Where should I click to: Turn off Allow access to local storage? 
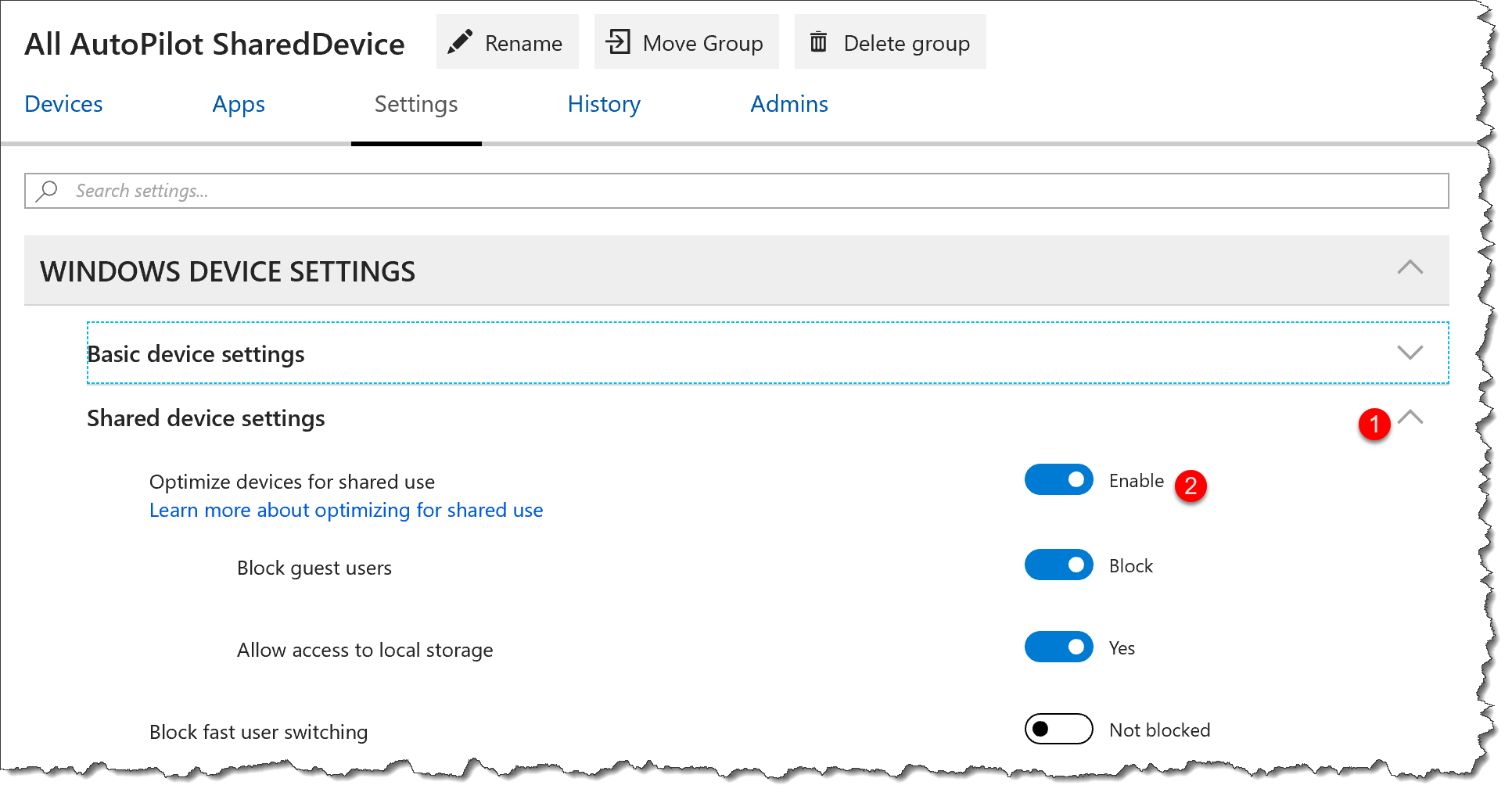click(x=1058, y=647)
